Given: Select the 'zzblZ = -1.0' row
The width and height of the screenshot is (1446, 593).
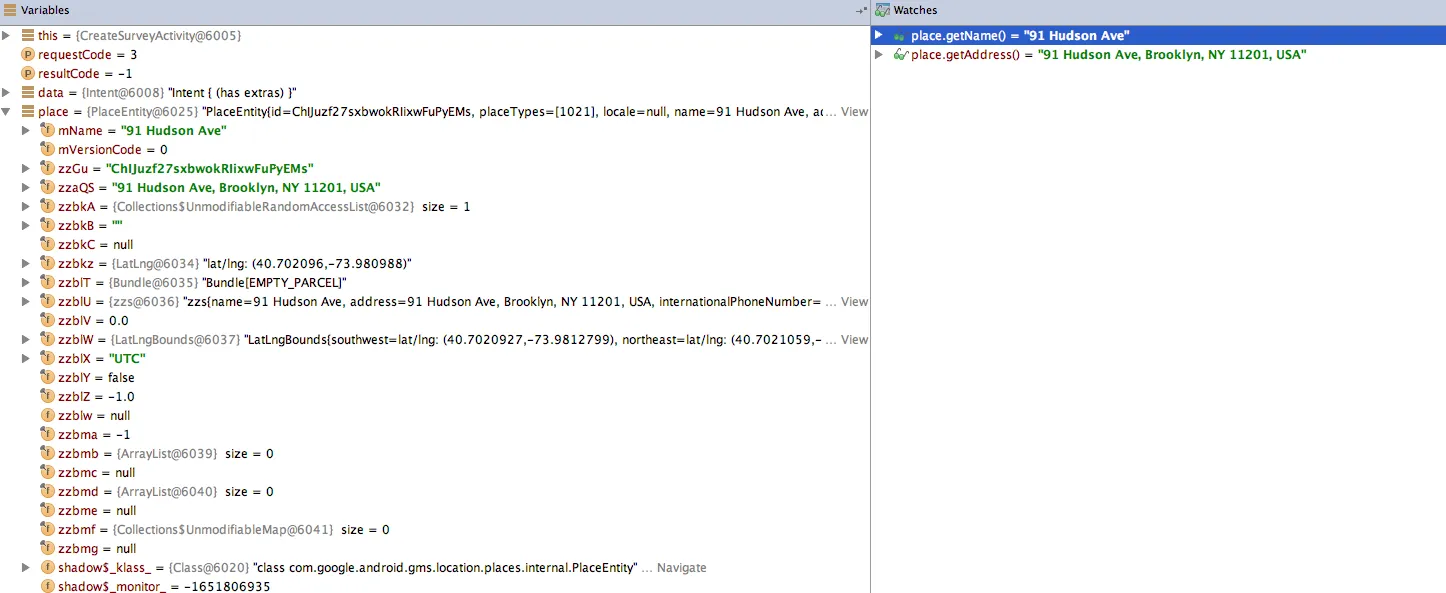Looking at the screenshot, I should point(435,396).
